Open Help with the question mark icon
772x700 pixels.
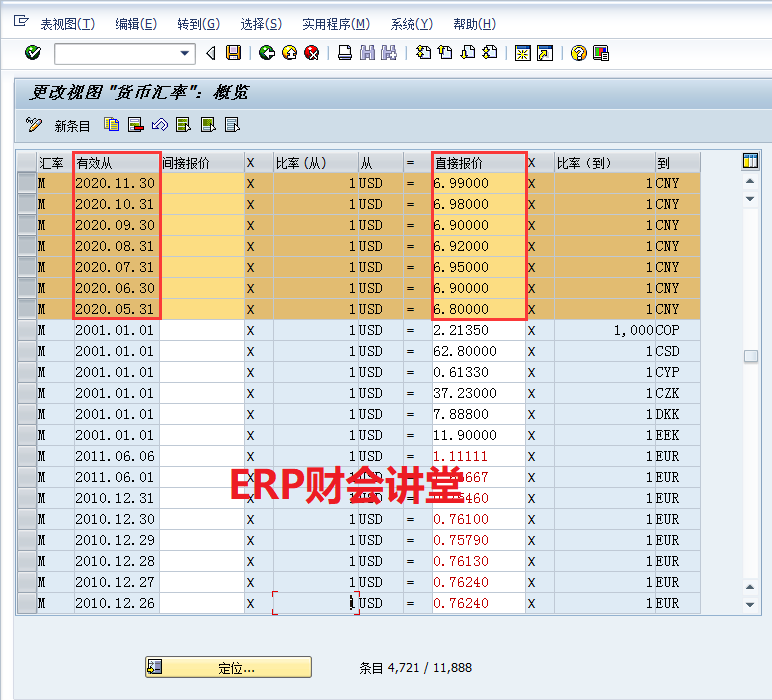click(x=578, y=53)
